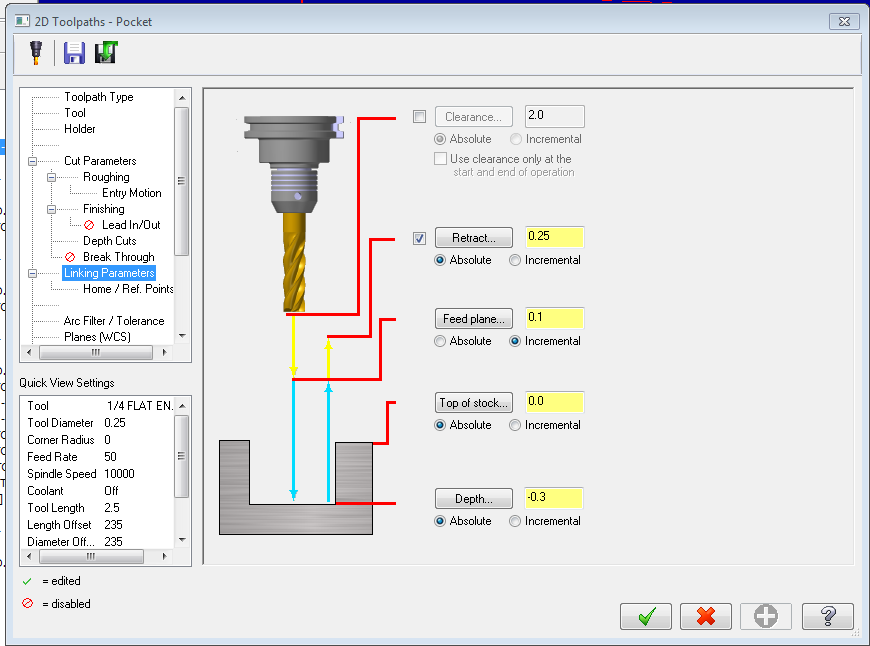Uncheck the Retract checkbox

(x=419, y=238)
